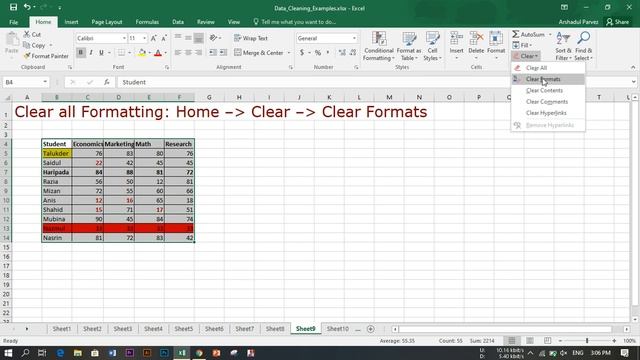
Task: Expand the Font group dialog launcher
Action: point(167,67)
